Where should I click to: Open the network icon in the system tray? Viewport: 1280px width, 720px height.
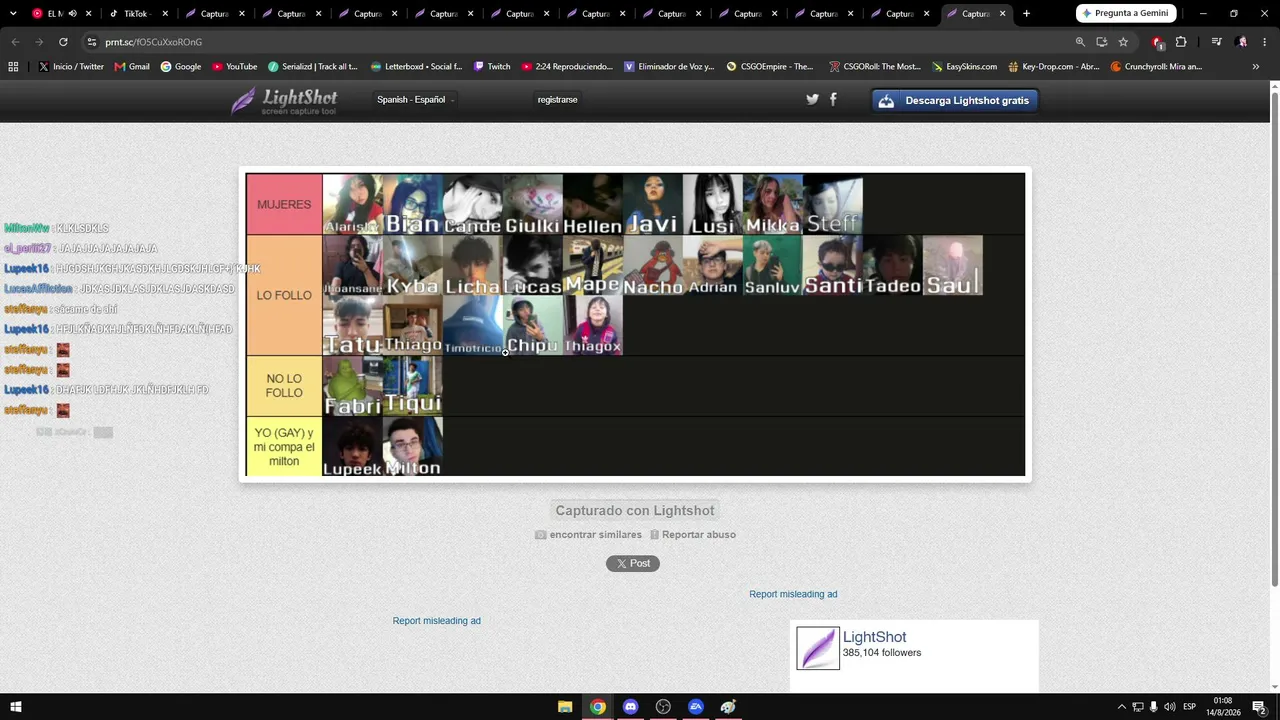[x=1138, y=707]
